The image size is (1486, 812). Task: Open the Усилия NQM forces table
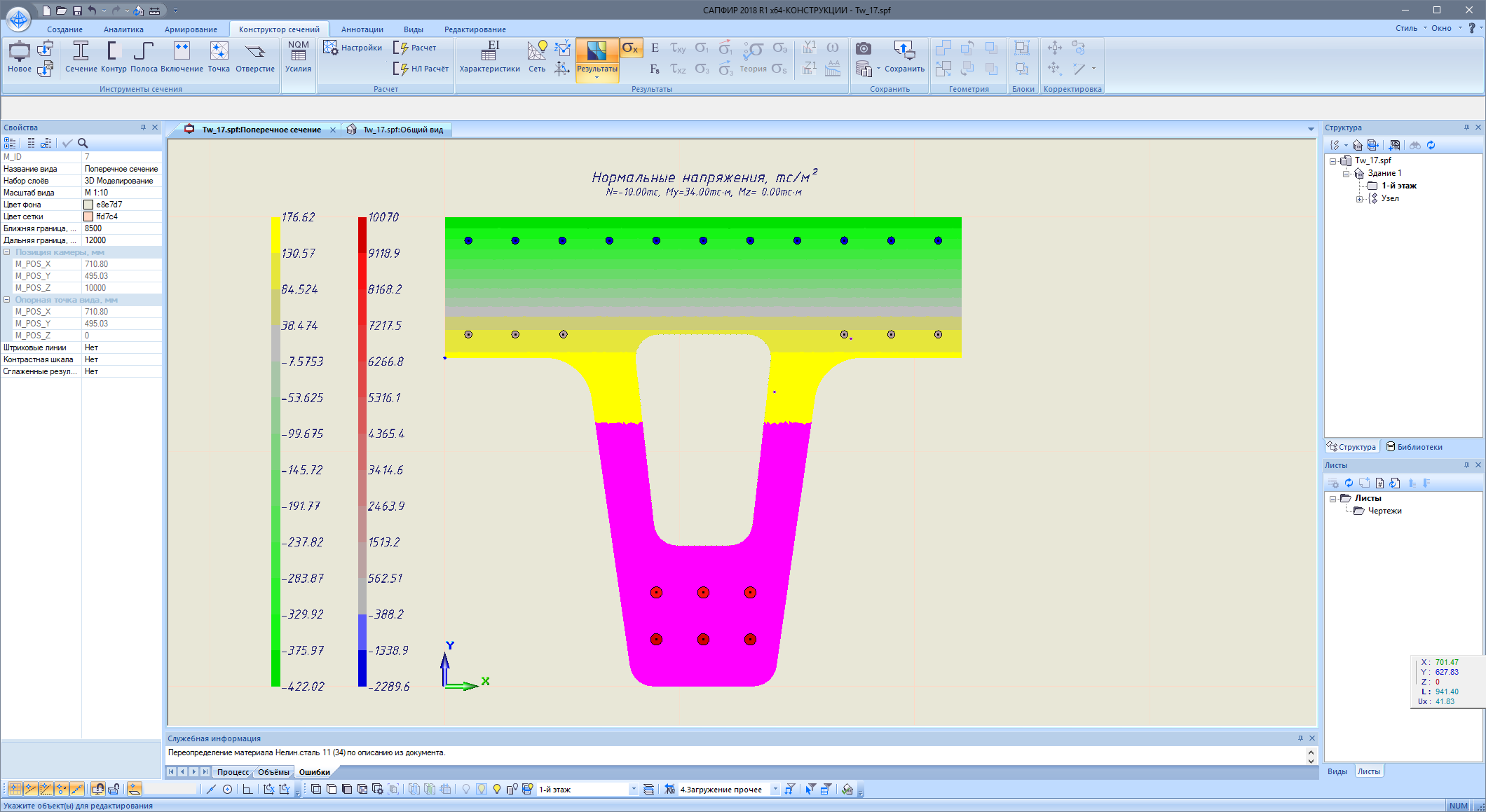tap(298, 56)
